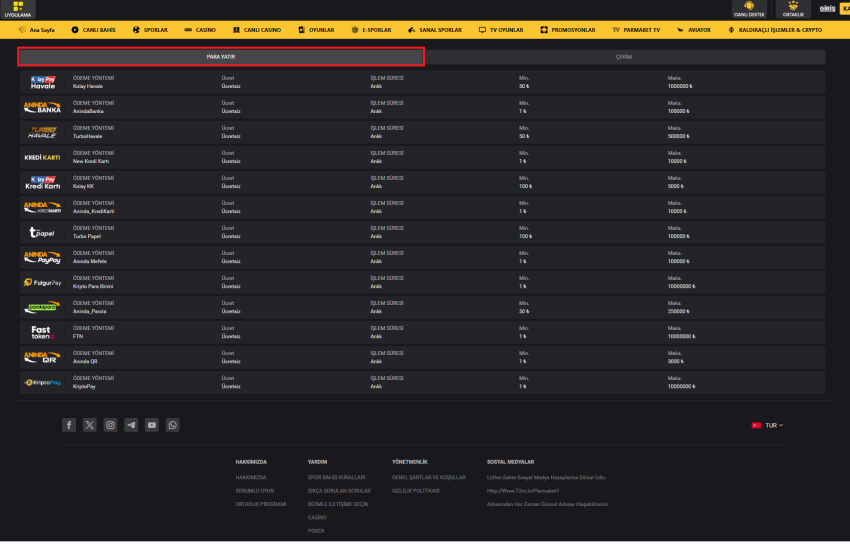Open Poker footer link
The width and height of the screenshot is (850, 550).
(316, 531)
